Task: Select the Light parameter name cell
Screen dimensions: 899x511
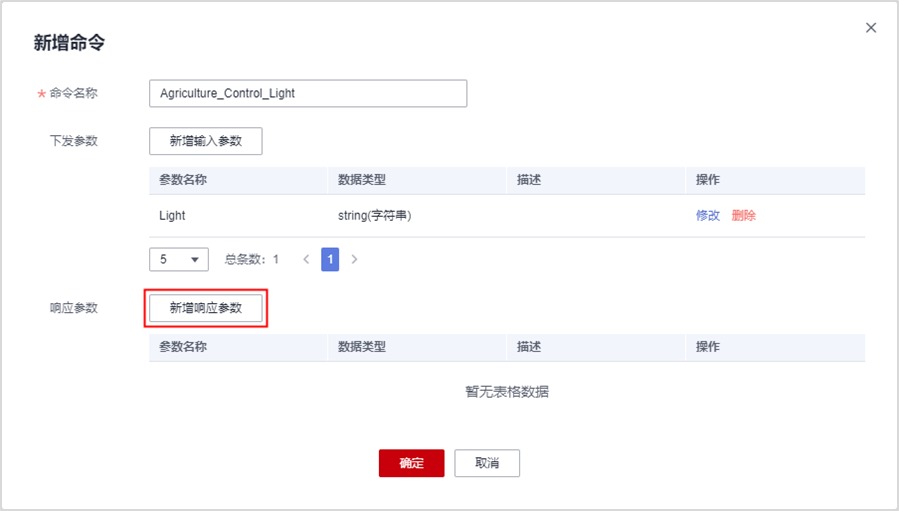Action: pos(172,215)
